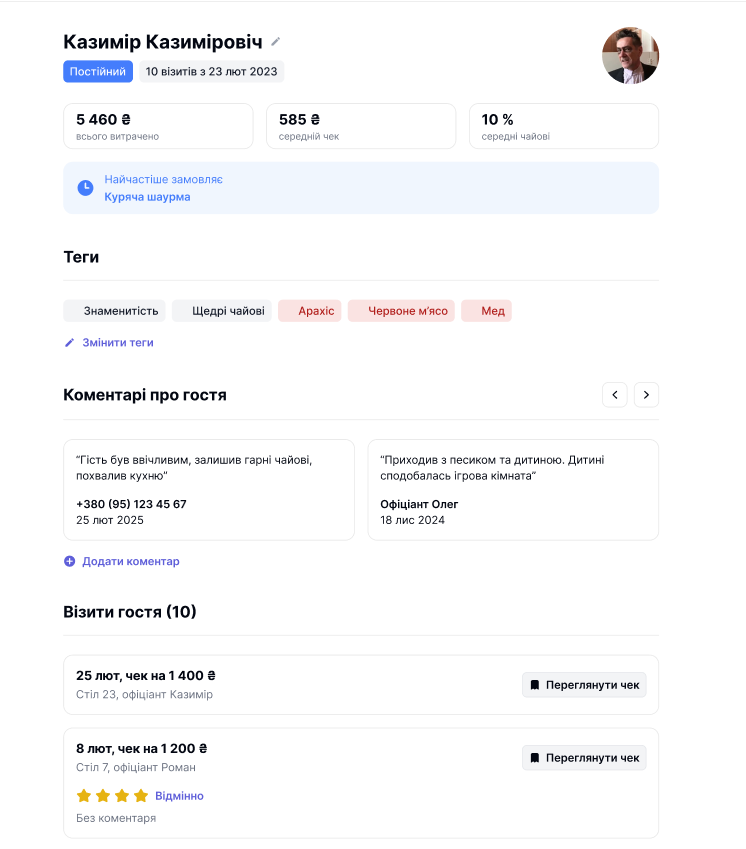The height and width of the screenshot is (849, 746).
Task: Click the star rating of 8 лют visit
Action: (x=112, y=796)
